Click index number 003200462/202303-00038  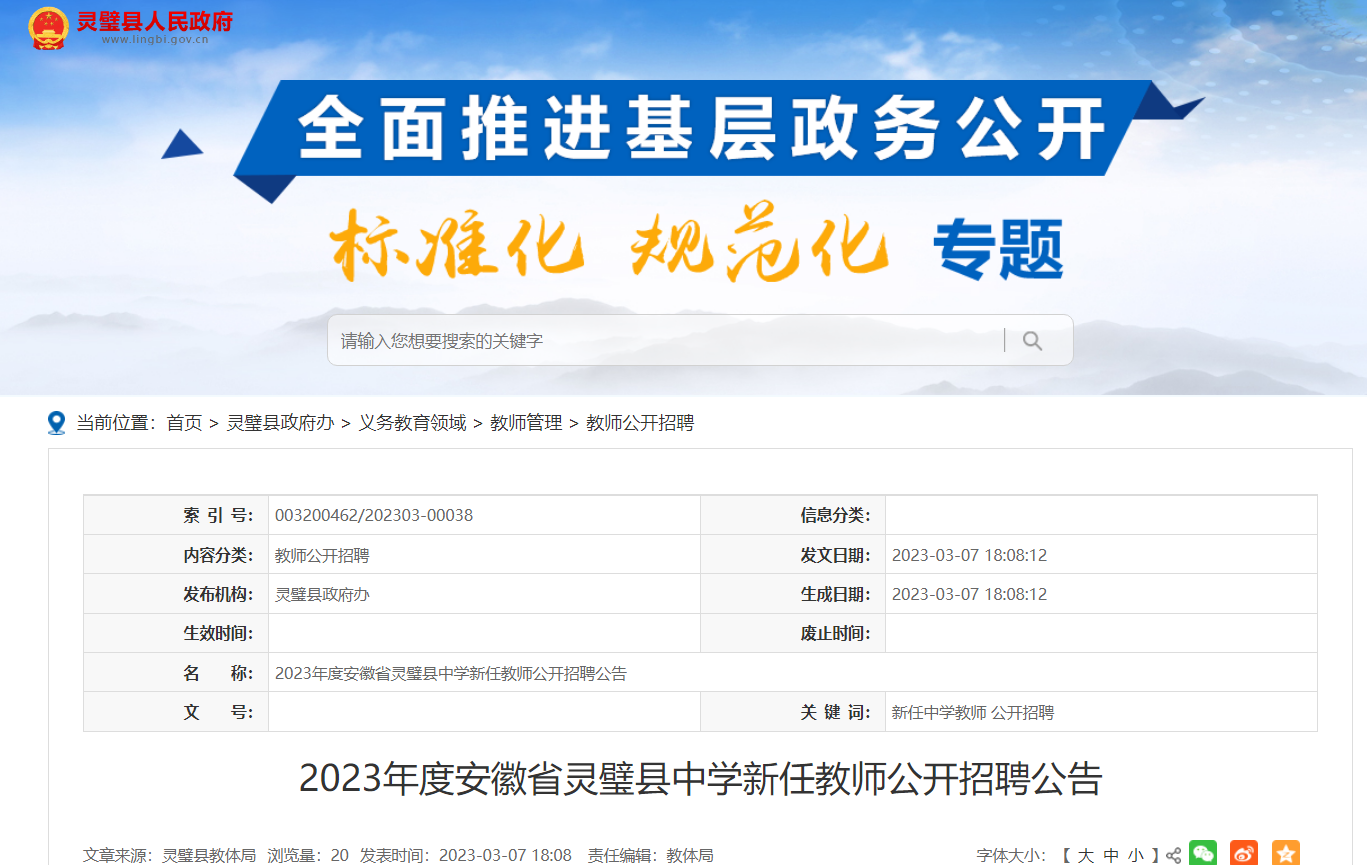[374, 516]
